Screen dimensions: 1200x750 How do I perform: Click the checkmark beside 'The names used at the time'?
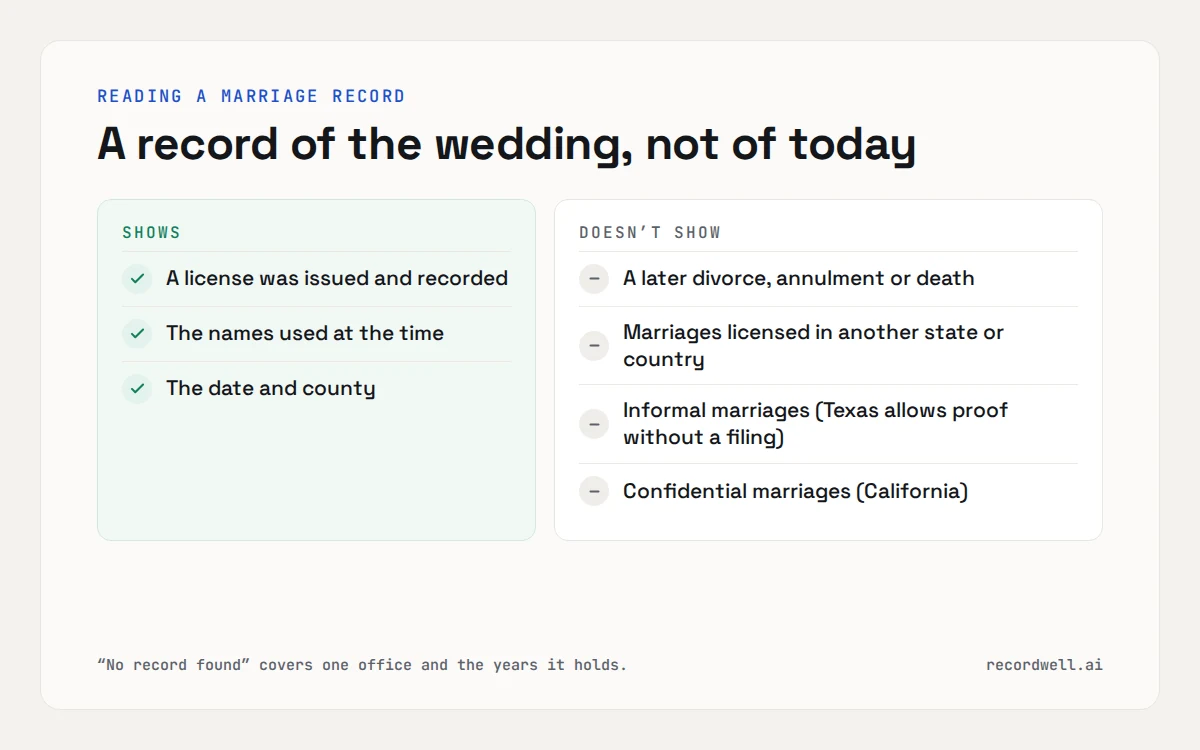(137, 334)
